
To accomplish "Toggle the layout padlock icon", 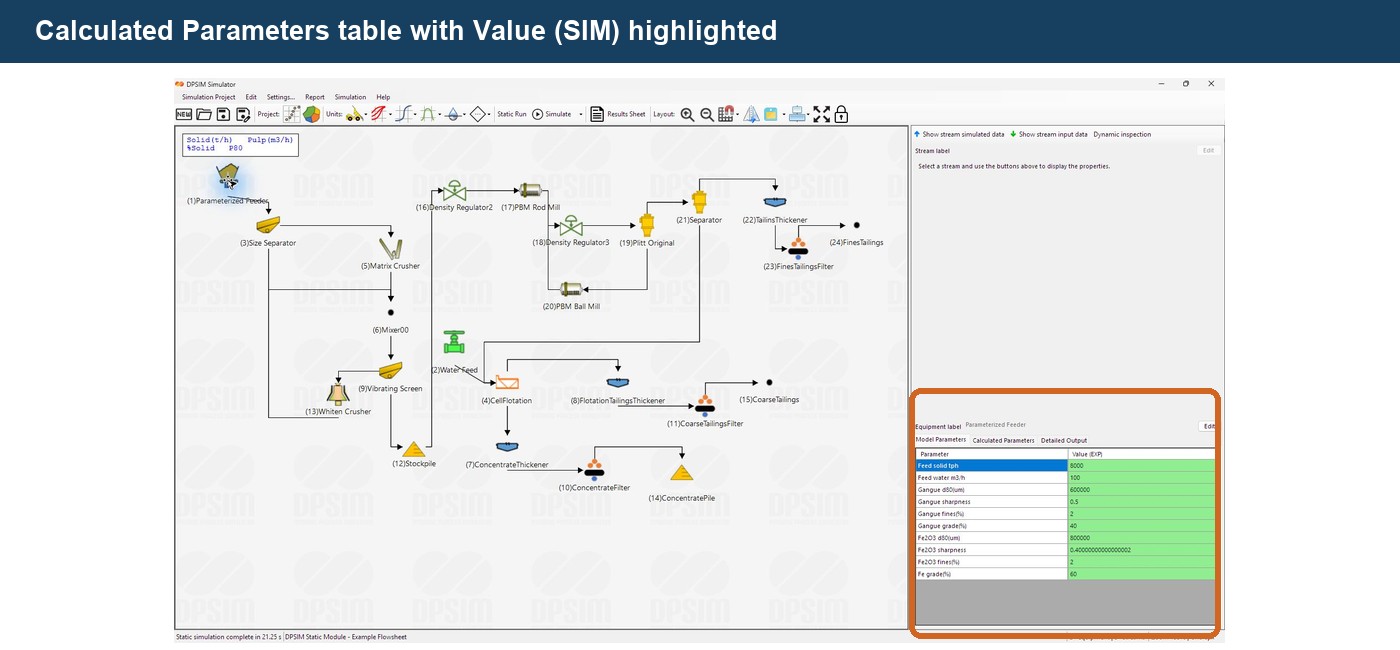I will pos(841,114).
